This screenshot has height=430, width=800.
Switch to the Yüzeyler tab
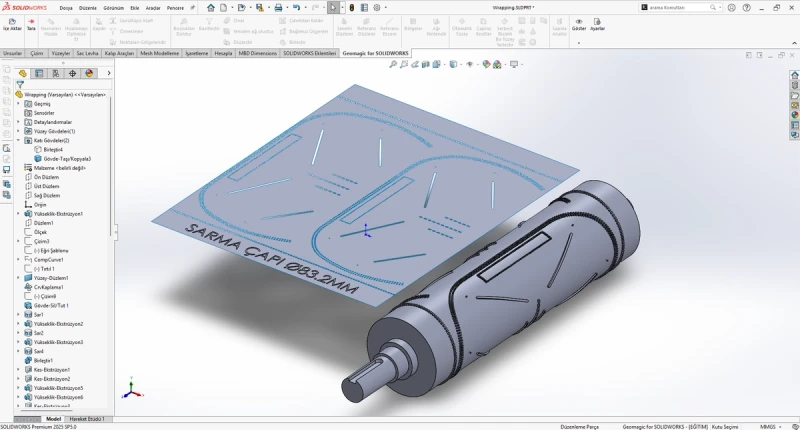61,53
